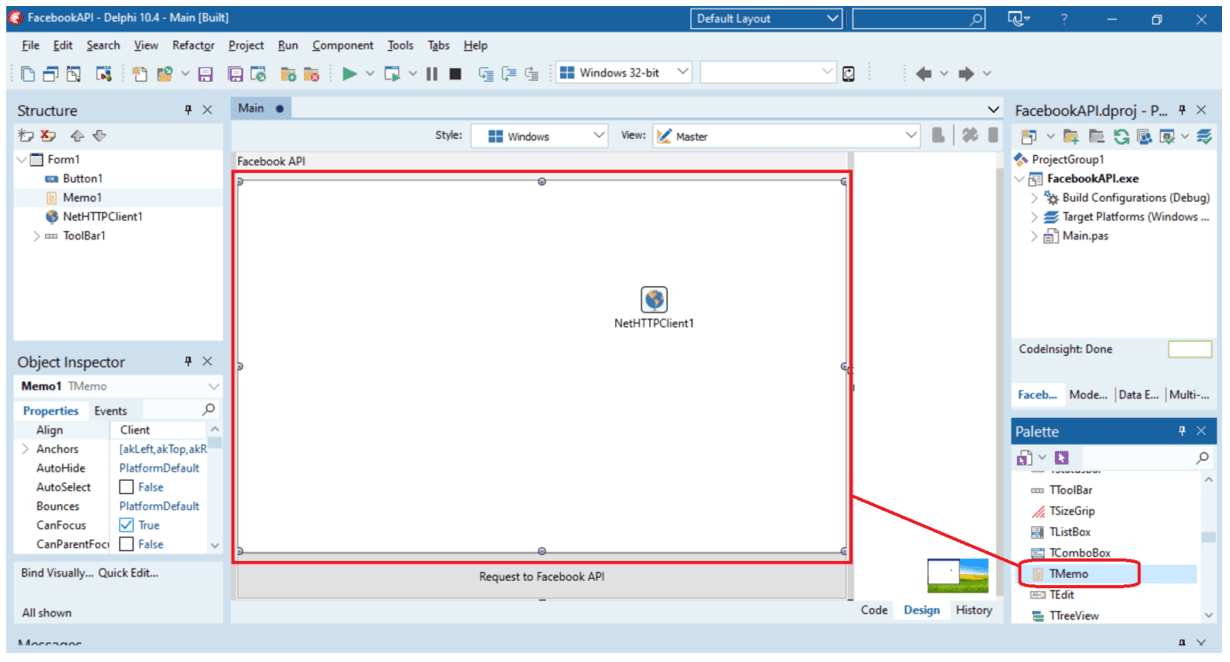
Task: Open the Refactor menu
Action: click(193, 45)
